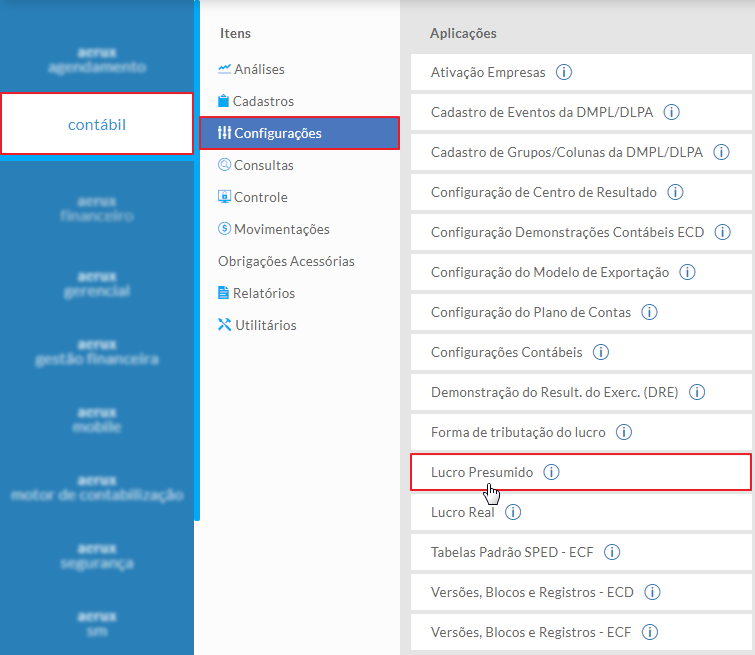
Task: Open the Relatórios section
Action: click(264, 293)
